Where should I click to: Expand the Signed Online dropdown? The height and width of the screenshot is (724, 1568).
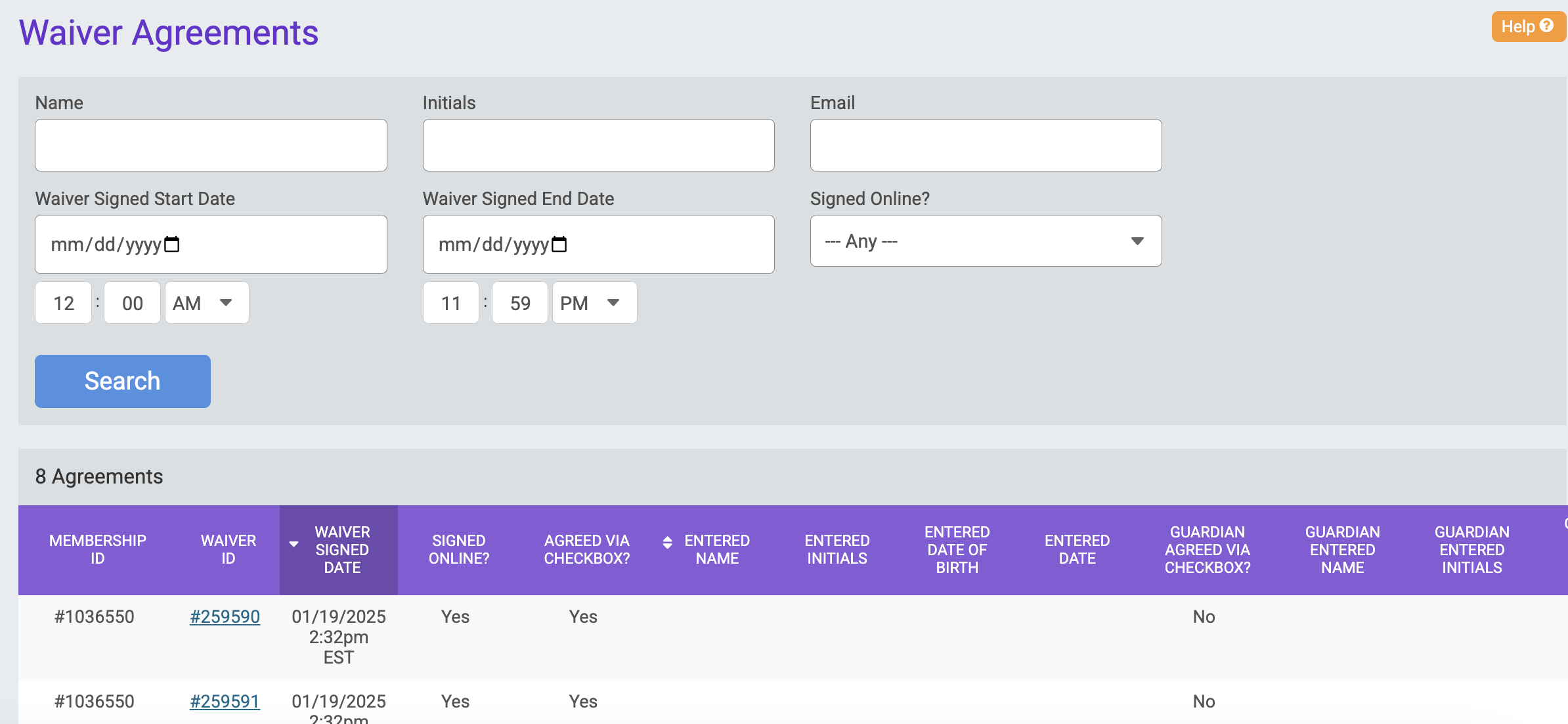pyautogui.click(x=985, y=241)
